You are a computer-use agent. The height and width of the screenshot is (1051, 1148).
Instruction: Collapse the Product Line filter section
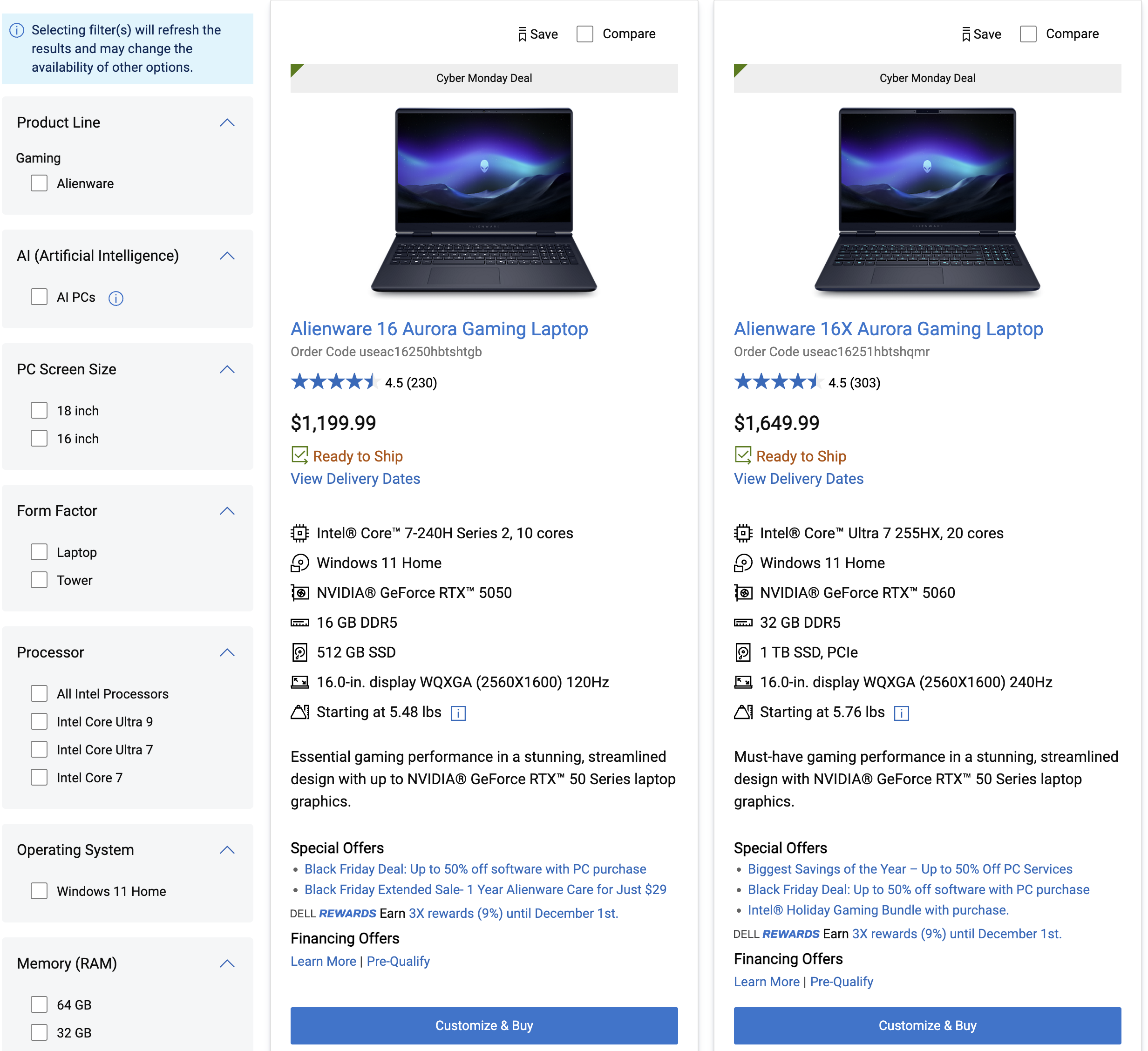click(227, 123)
